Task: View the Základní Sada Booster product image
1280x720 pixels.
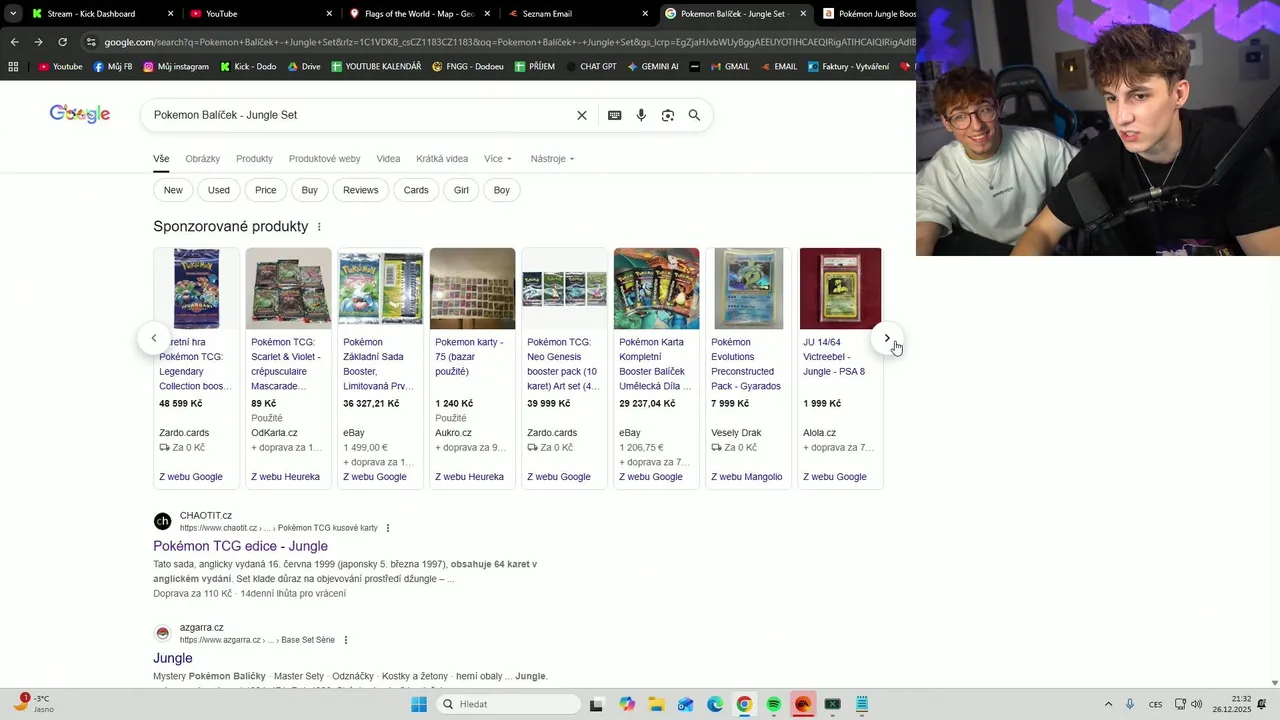Action: pyautogui.click(x=380, y=288)
